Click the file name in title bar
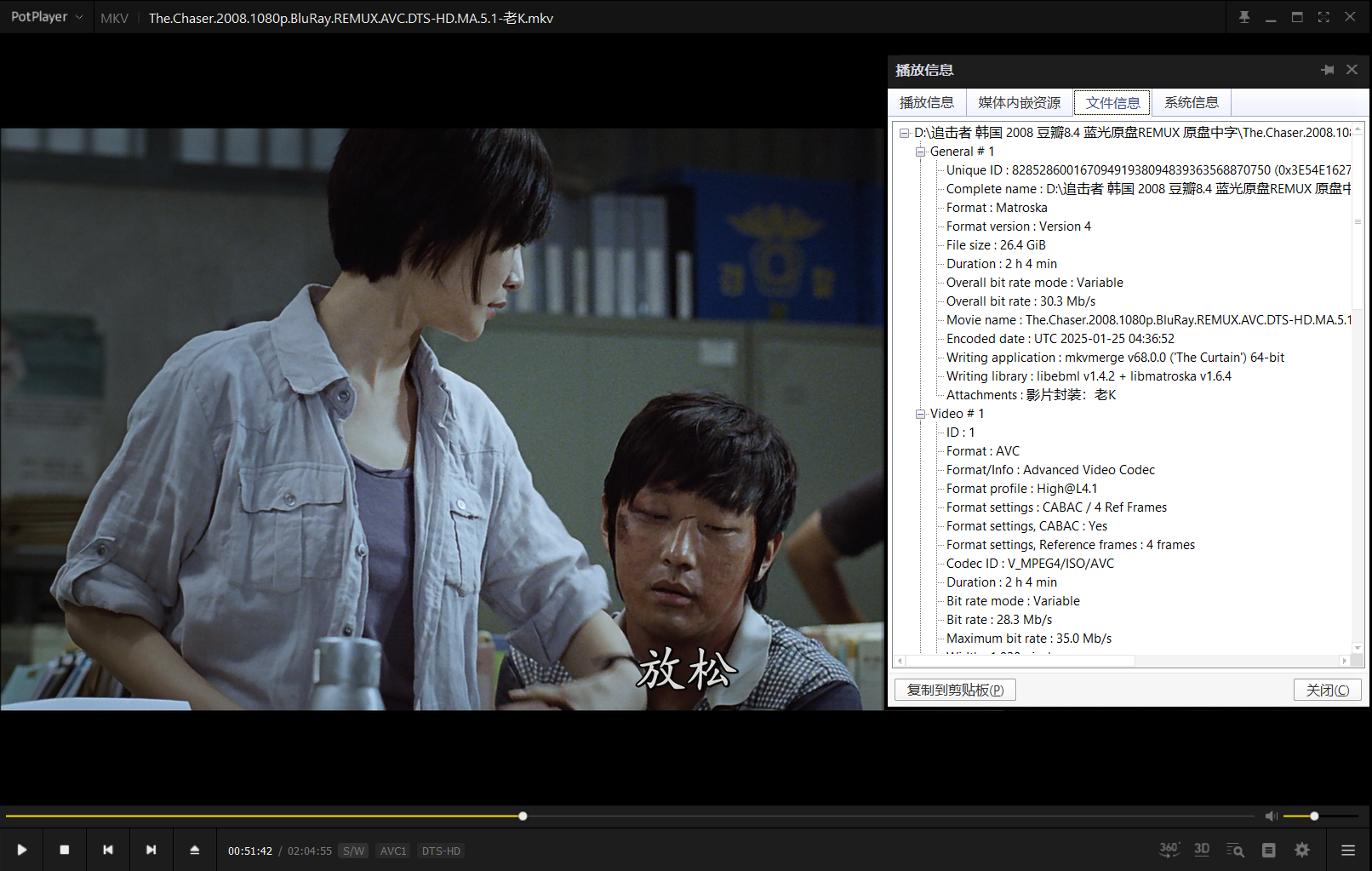 (351, 18)
